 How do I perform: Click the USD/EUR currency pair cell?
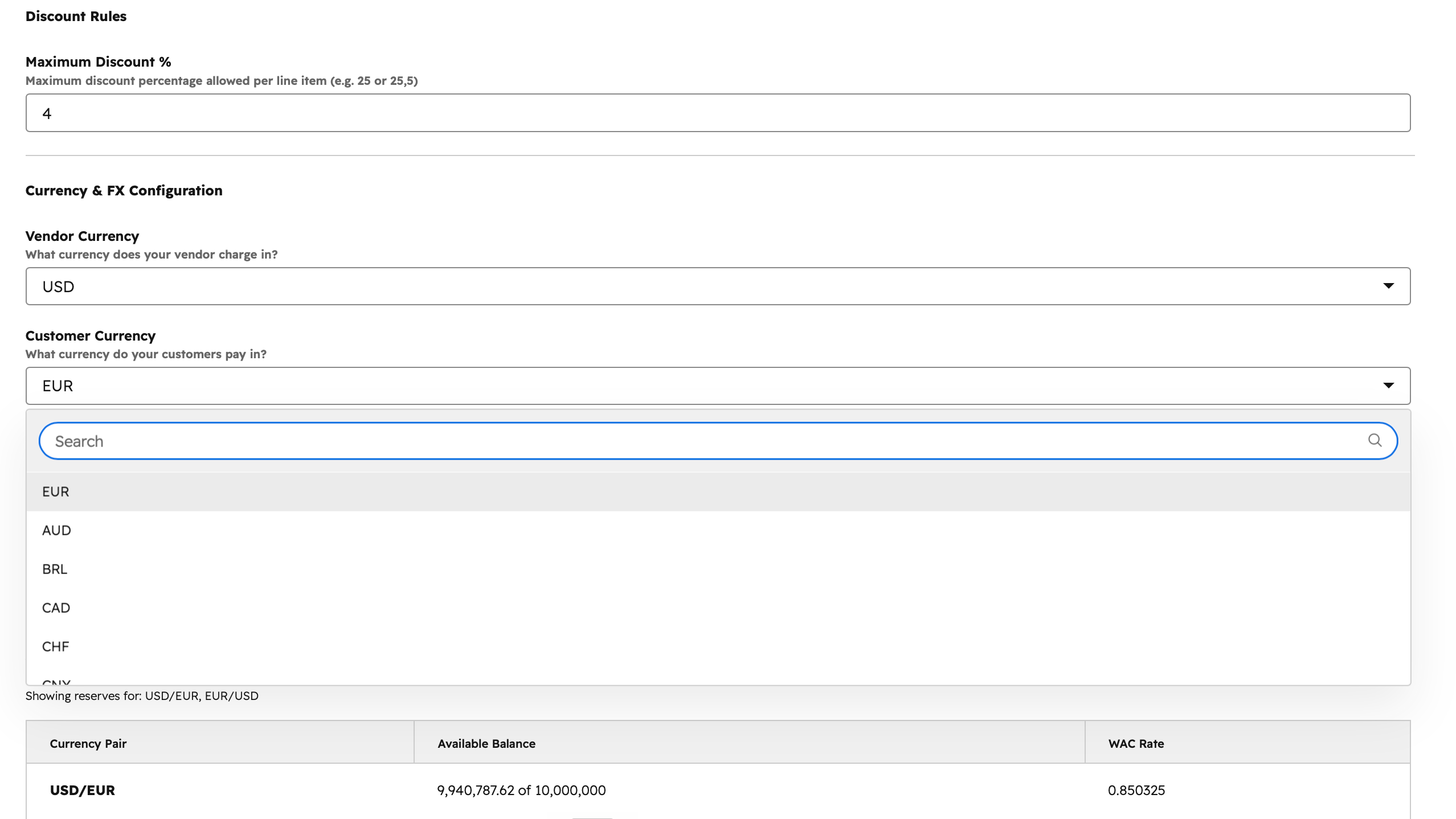[83, 790]
